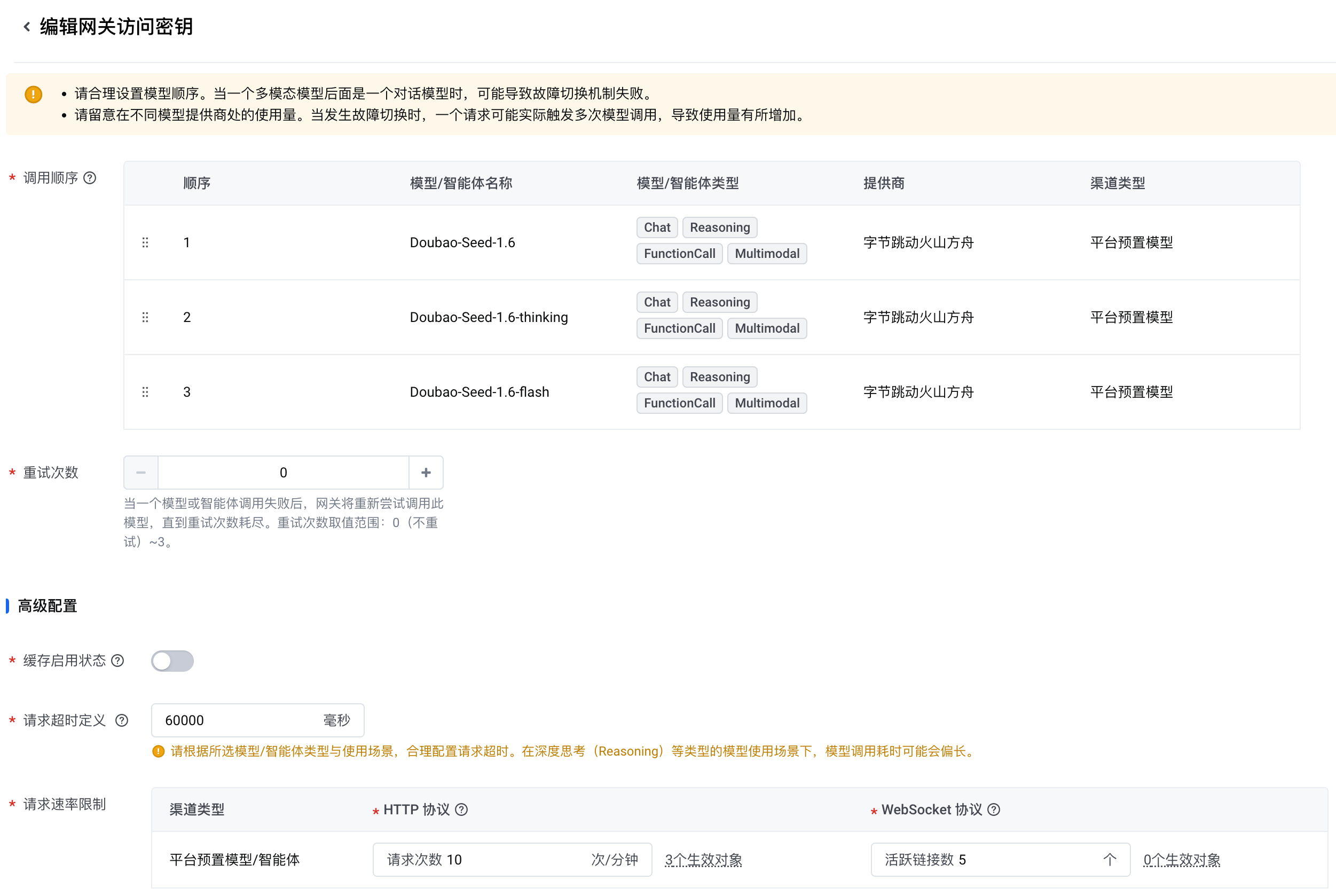The width and height of the screenshot is (1336, 896).
Task: Click the 请求次数 10 input field
Action: 486,860
